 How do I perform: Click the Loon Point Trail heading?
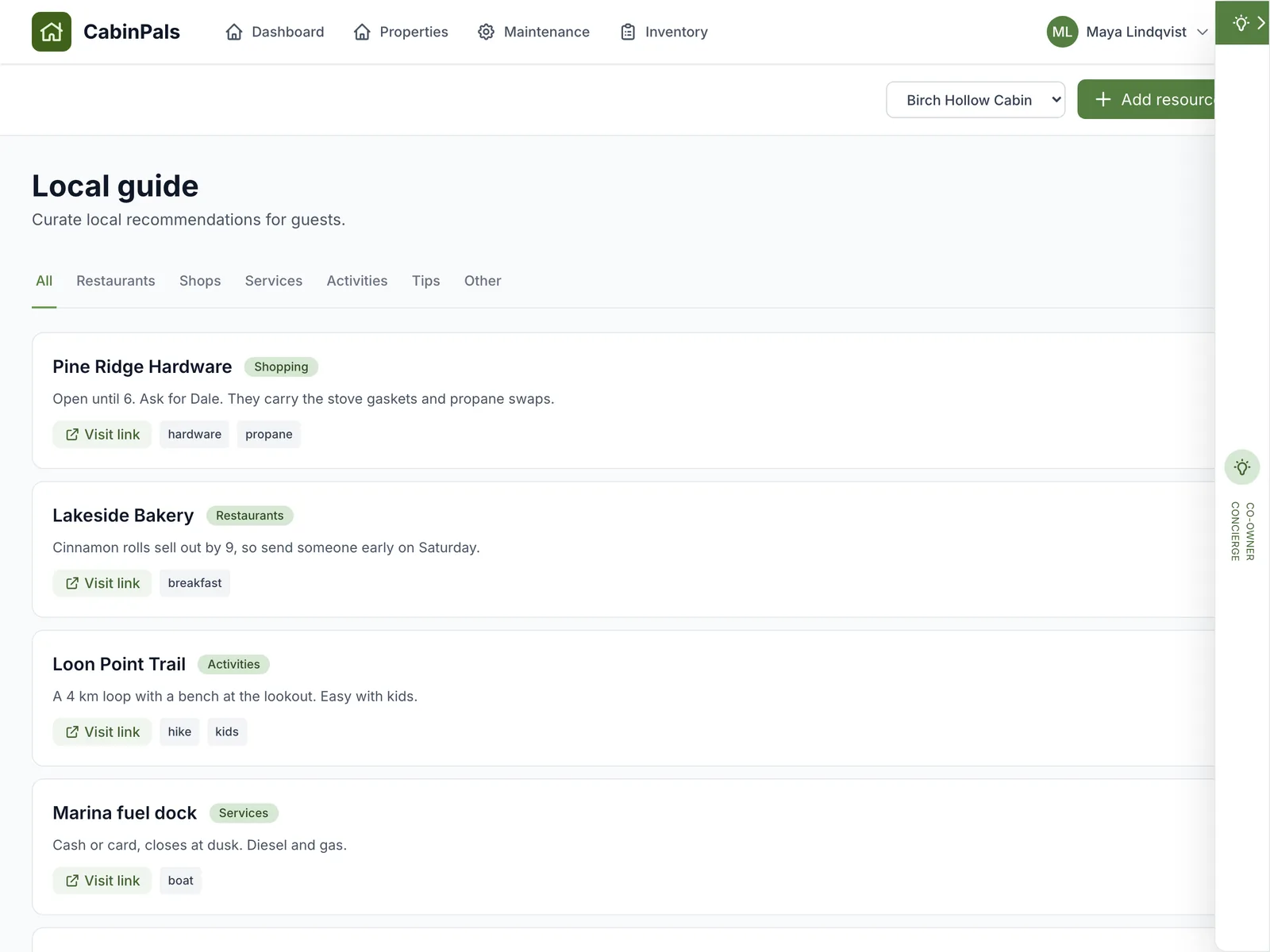coord(119,664)
